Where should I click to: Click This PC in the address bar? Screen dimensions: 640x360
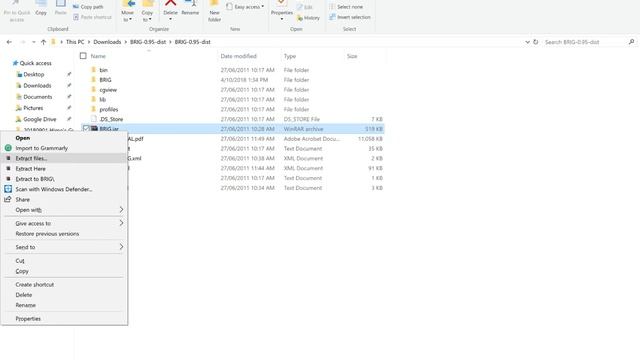[x=75, y=42]
